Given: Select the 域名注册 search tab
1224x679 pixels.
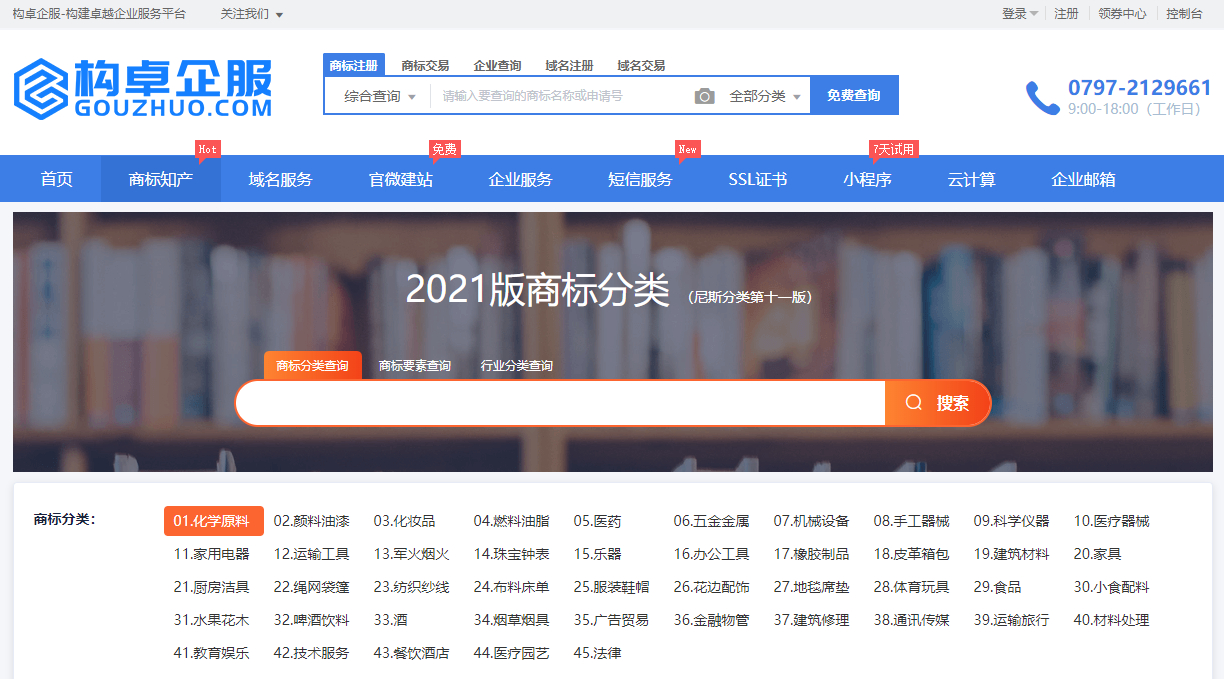Looking at the screenshot, I should tap(569, 66).
